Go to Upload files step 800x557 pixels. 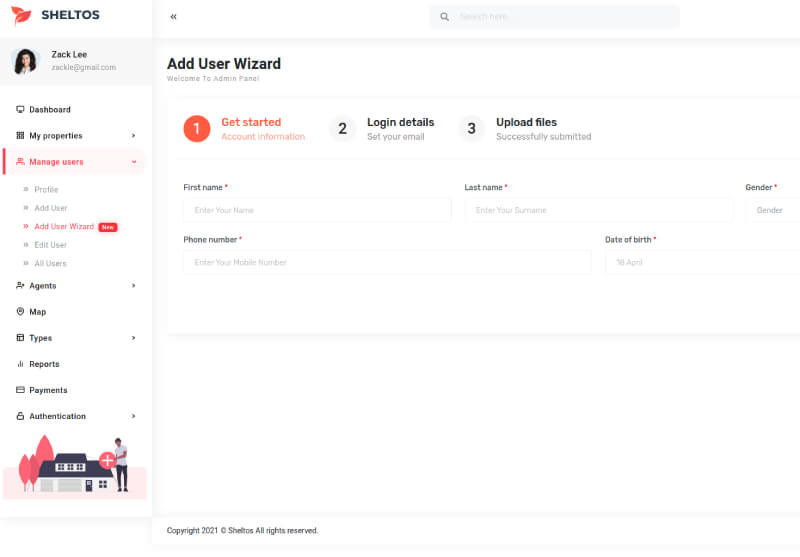(526, 128)
